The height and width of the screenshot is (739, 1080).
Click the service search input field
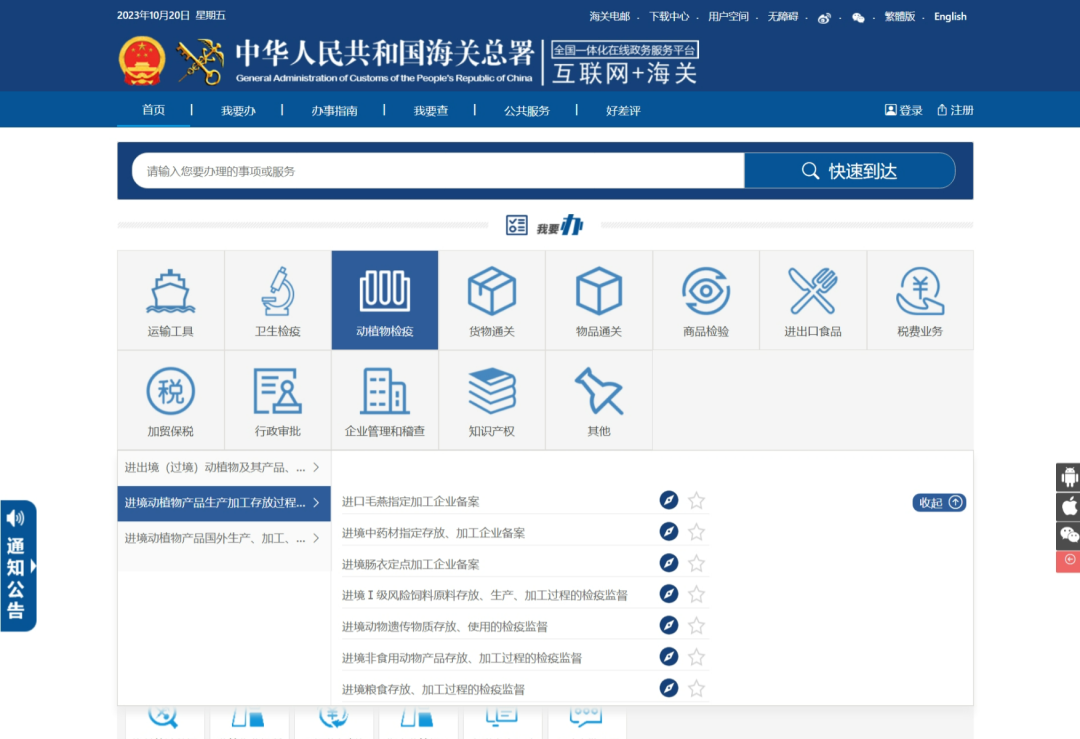pos(438,171)
